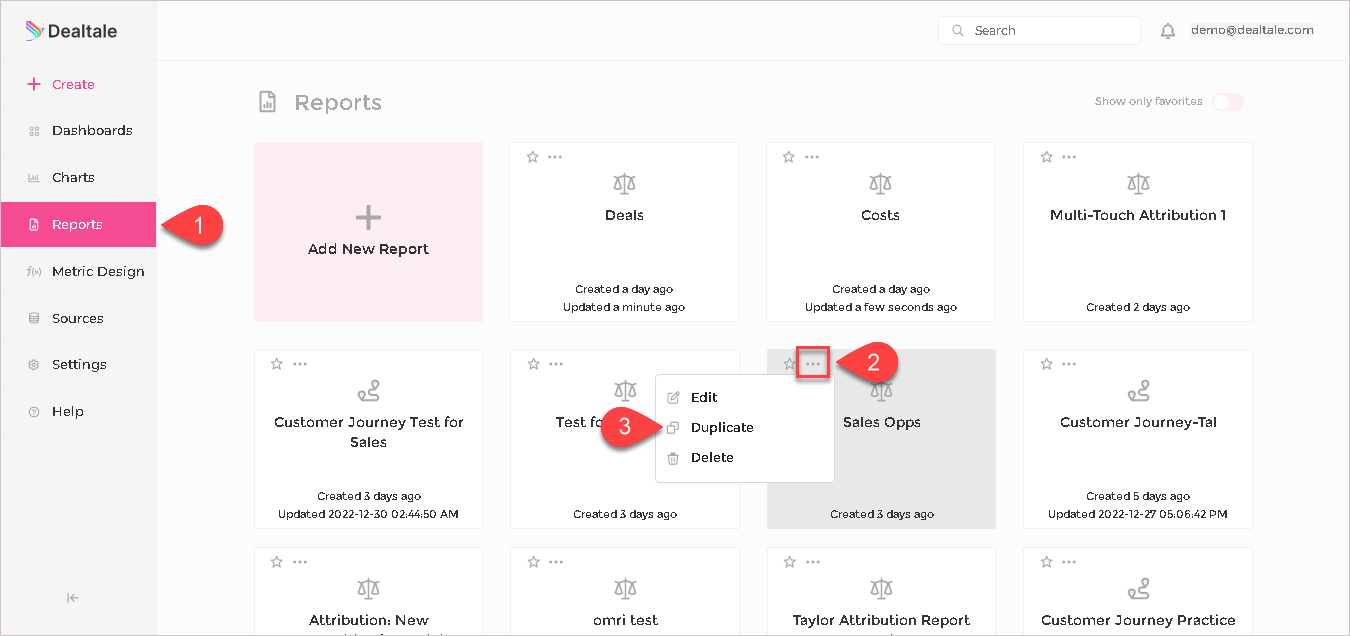Star the Customer Journey Practice report
1350x636 pixels.
1047,562
